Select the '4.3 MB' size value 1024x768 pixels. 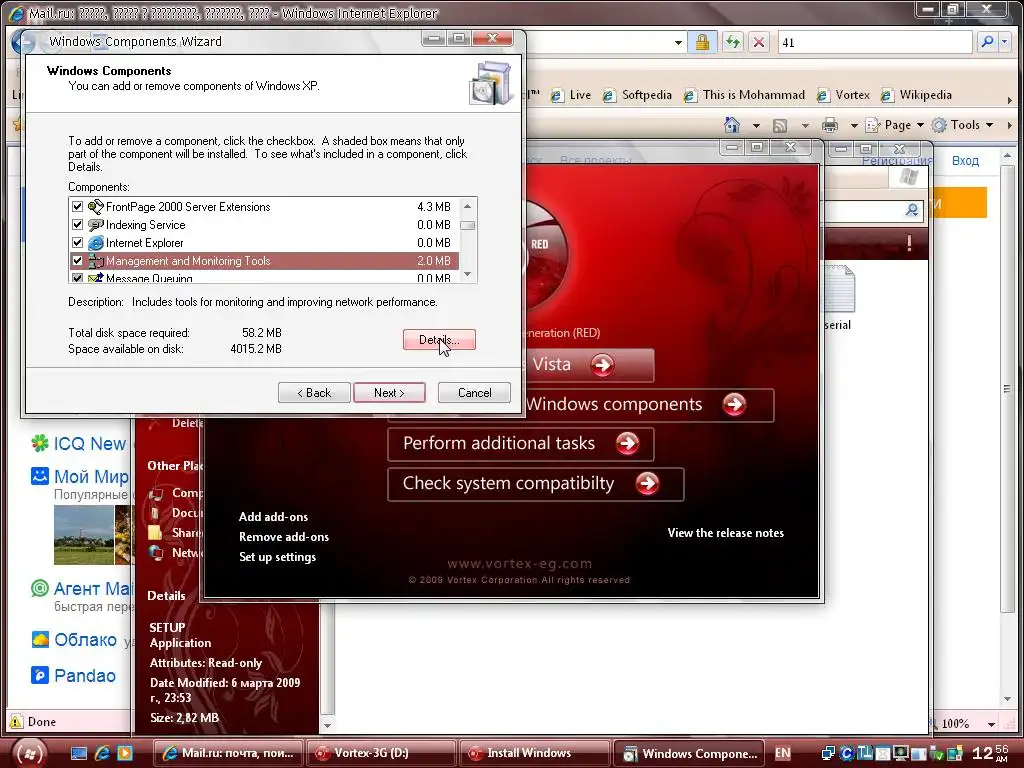(434, 207)
